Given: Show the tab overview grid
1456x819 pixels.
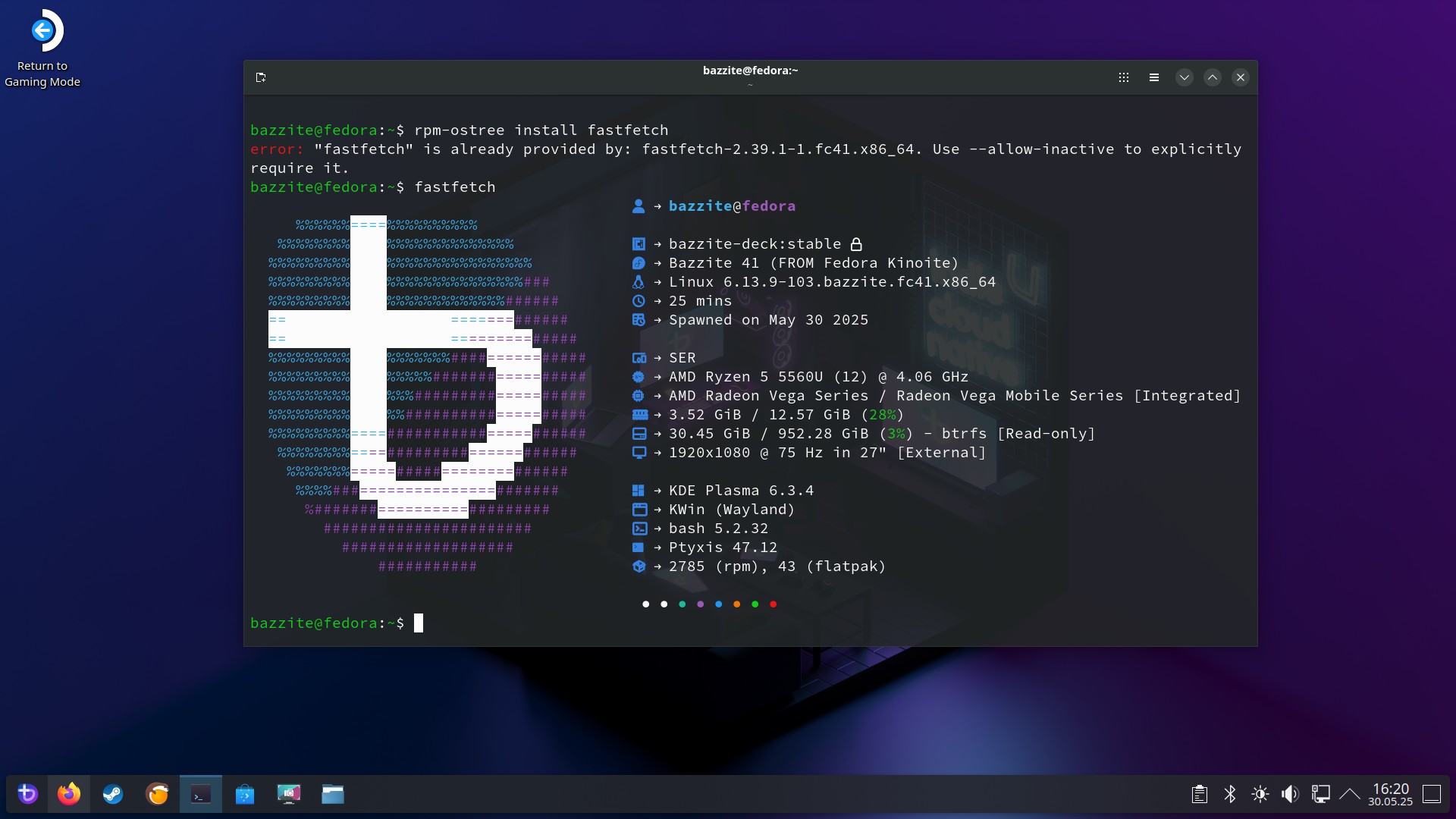Looking at the screenshot, I should tap(1124, 77).
